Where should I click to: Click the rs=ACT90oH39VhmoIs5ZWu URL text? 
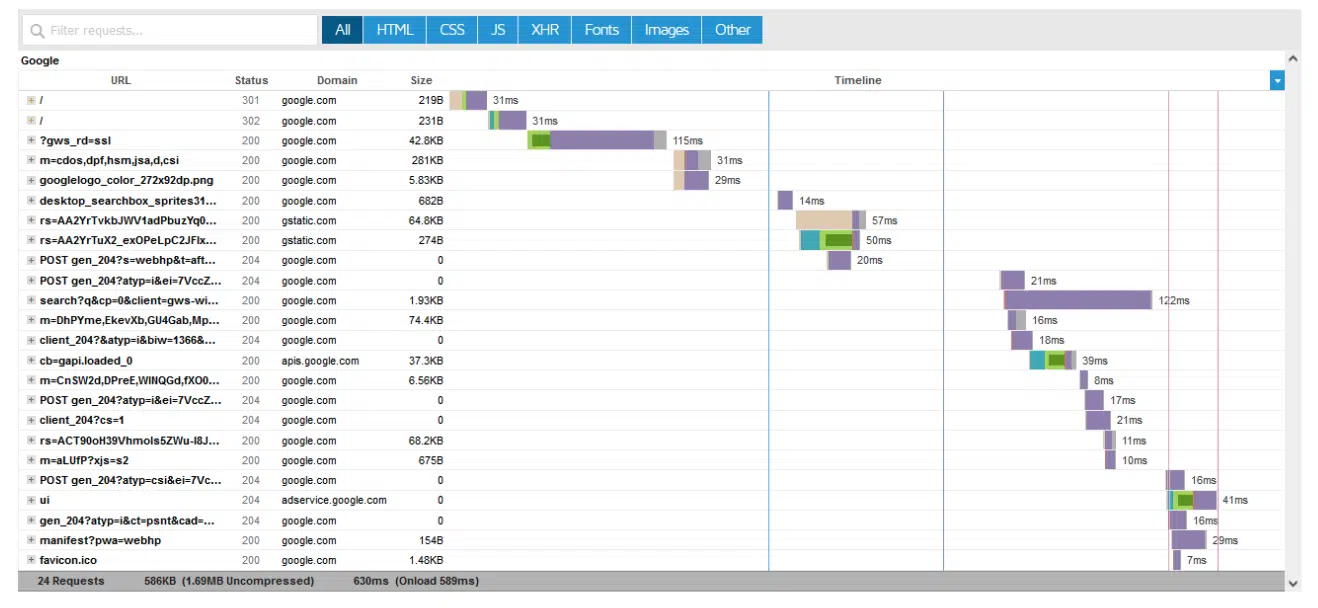coord(129,441)
